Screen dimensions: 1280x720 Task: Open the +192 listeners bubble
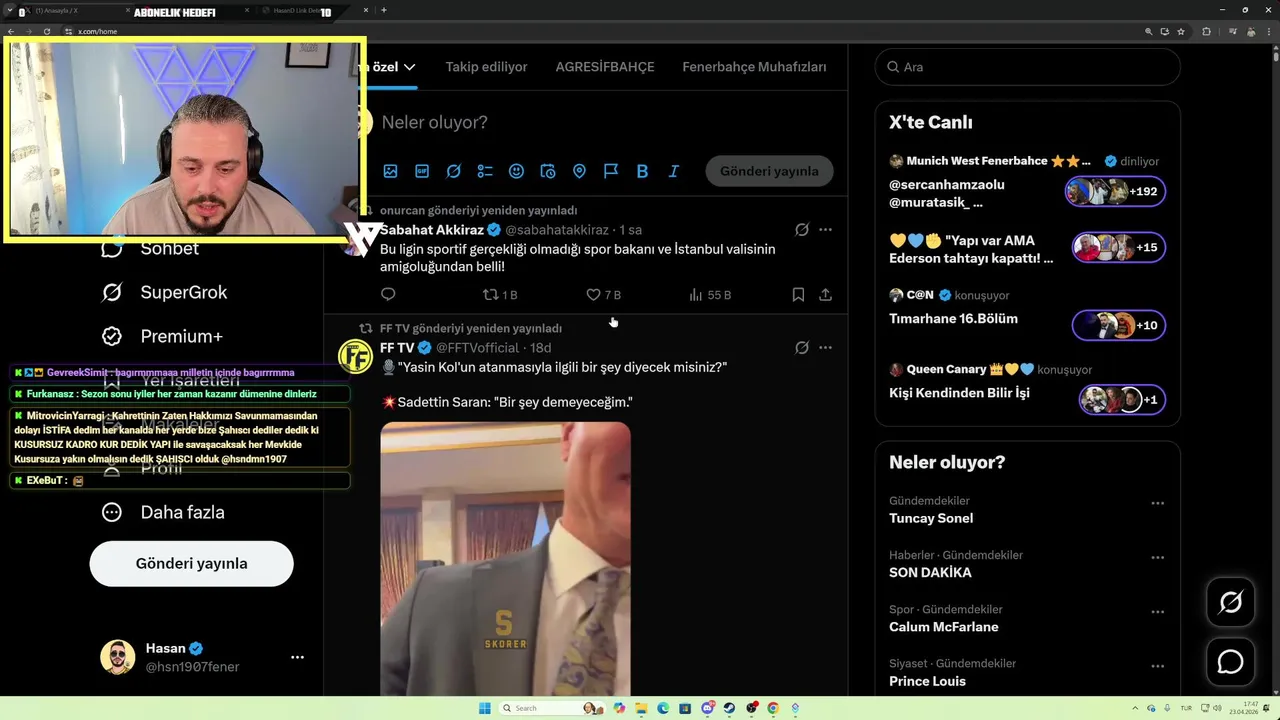tap(1115, 191)
